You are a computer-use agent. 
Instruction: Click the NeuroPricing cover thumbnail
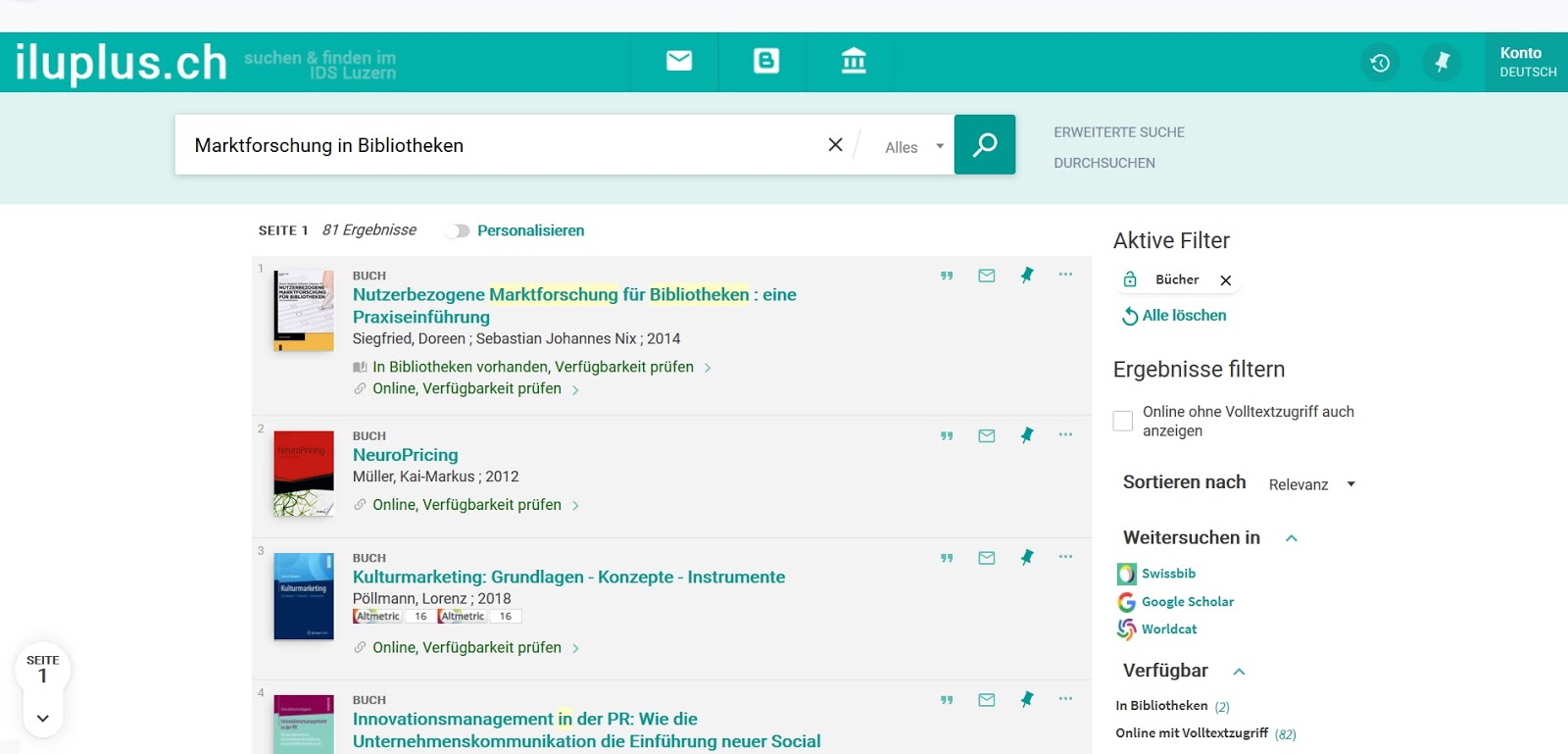pyautogui.click(x=304, y=474)
